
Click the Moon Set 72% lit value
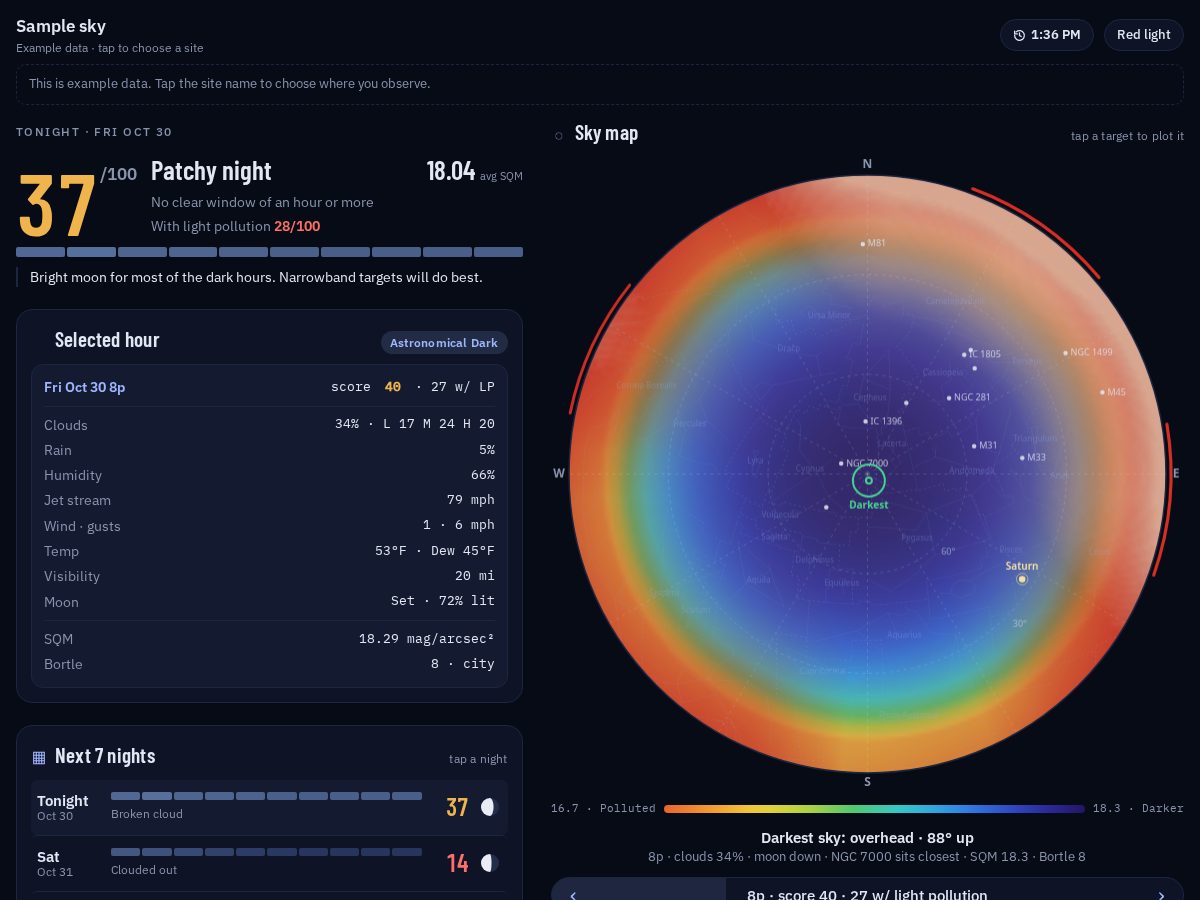[x=443, y=601]
